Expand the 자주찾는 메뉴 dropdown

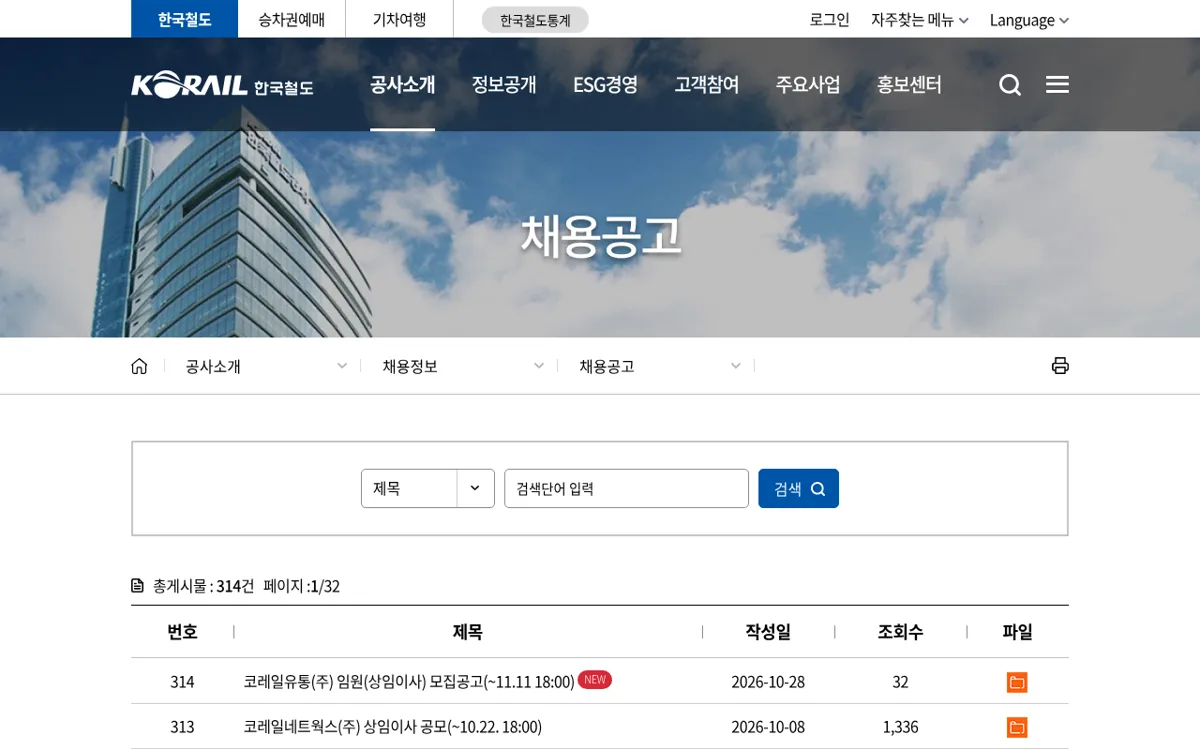pos(919,20)
